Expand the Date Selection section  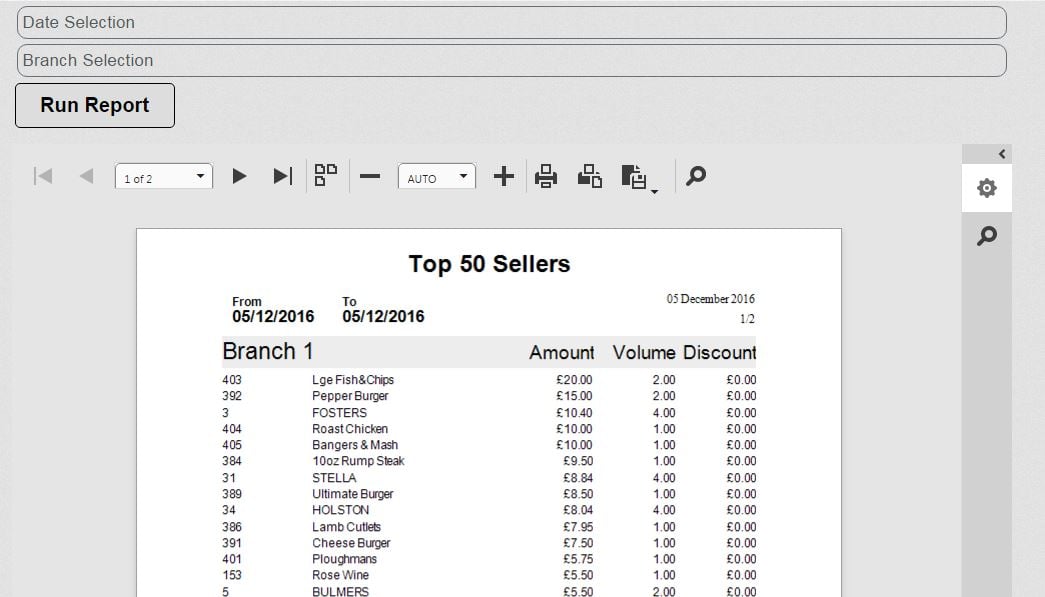pos(511,22)
